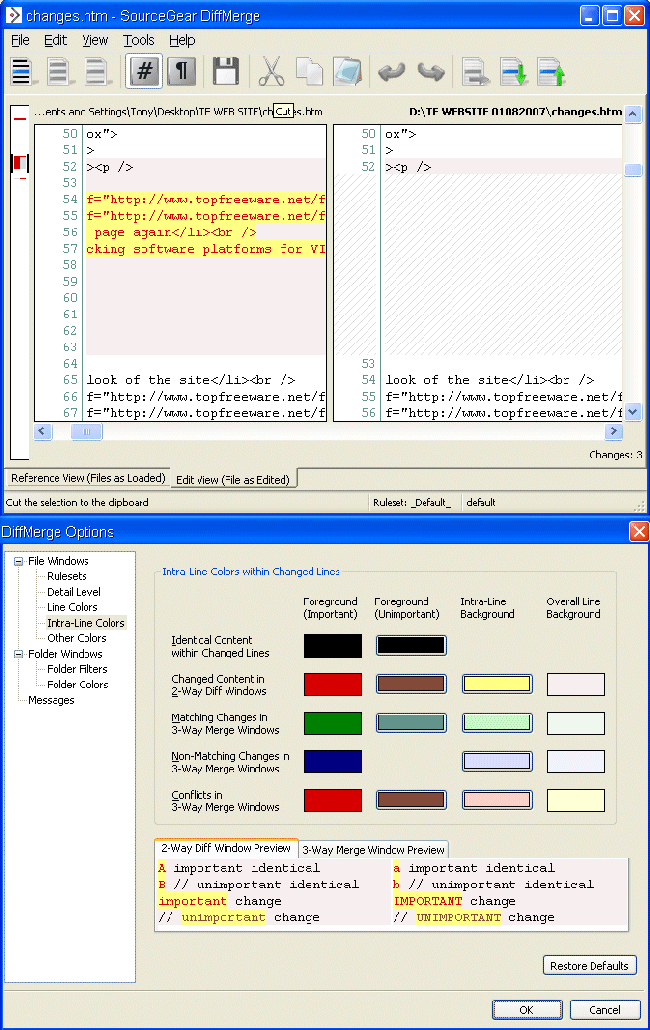Pick Conflicts pink intra-line background swatch

pyautogui.click(x=497, y=801)
